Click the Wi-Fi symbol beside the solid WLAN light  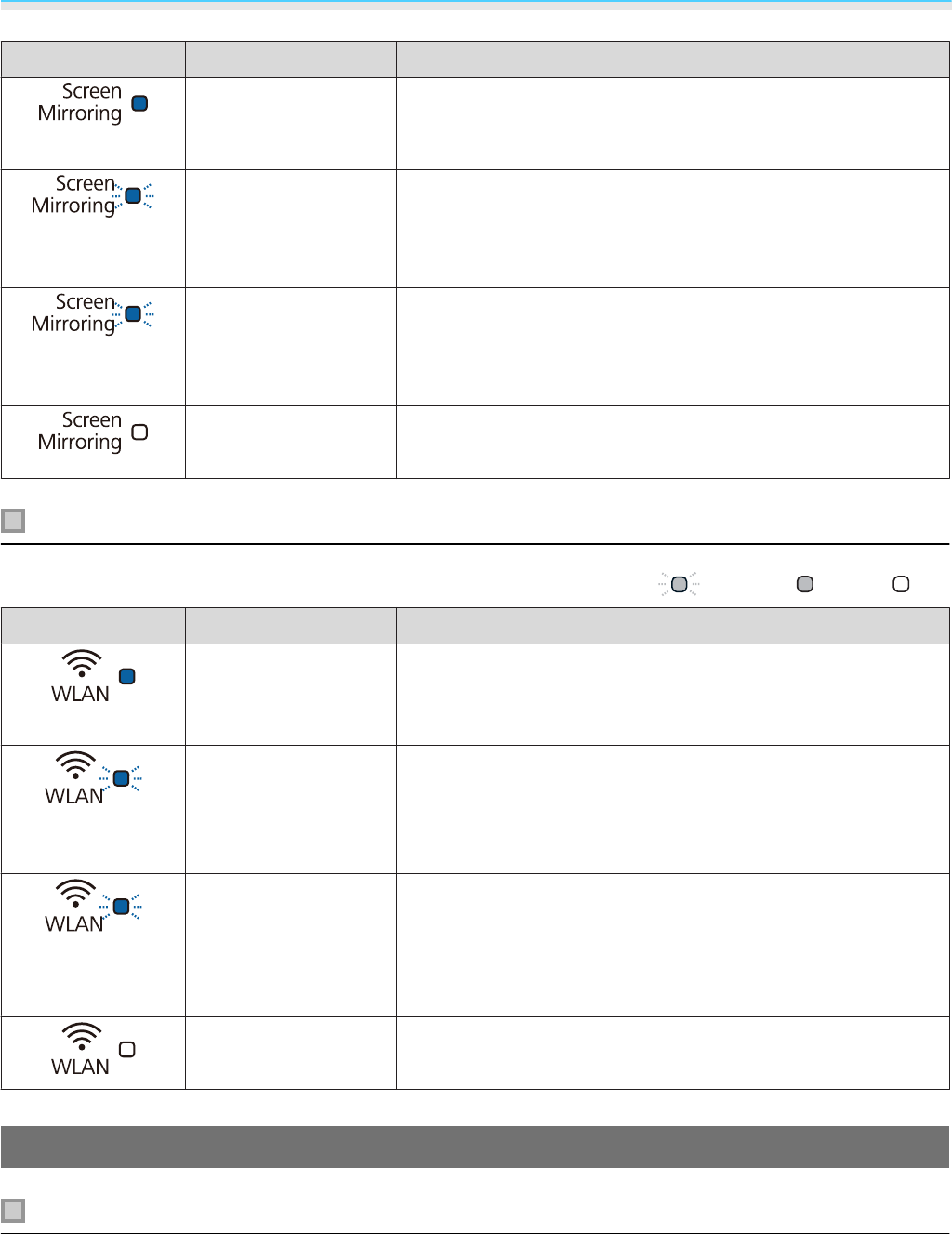[82, 663]
